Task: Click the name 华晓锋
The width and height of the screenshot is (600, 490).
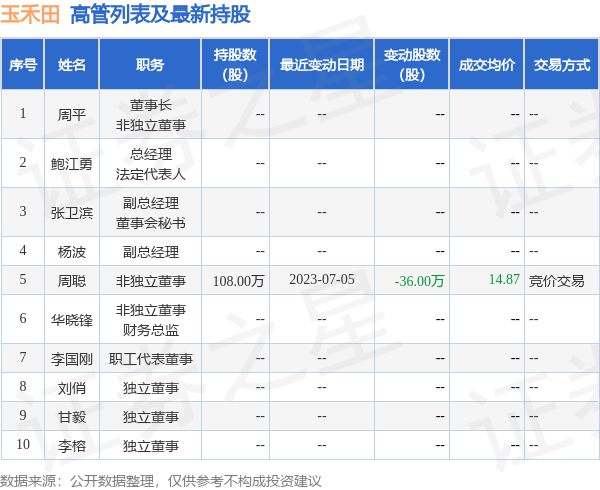Action: click(72, 320)
